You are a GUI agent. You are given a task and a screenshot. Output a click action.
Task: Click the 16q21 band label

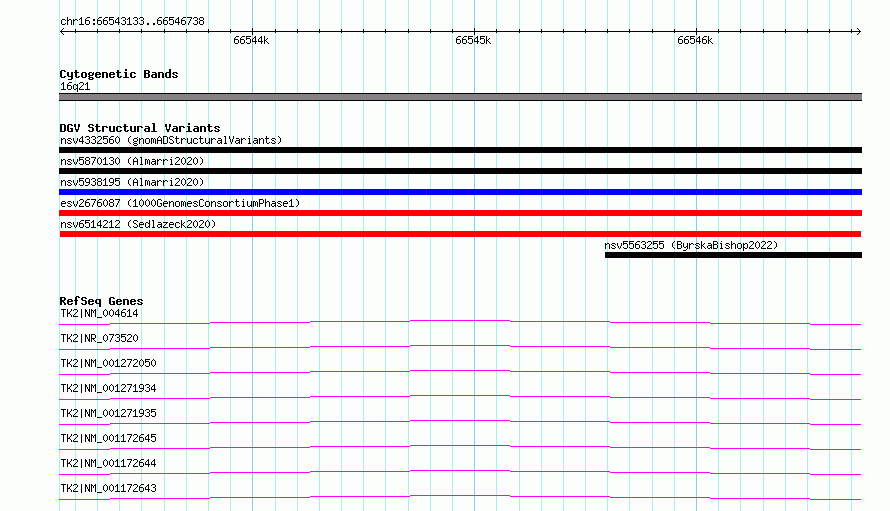pyautogui.click(x=75, y=86)
